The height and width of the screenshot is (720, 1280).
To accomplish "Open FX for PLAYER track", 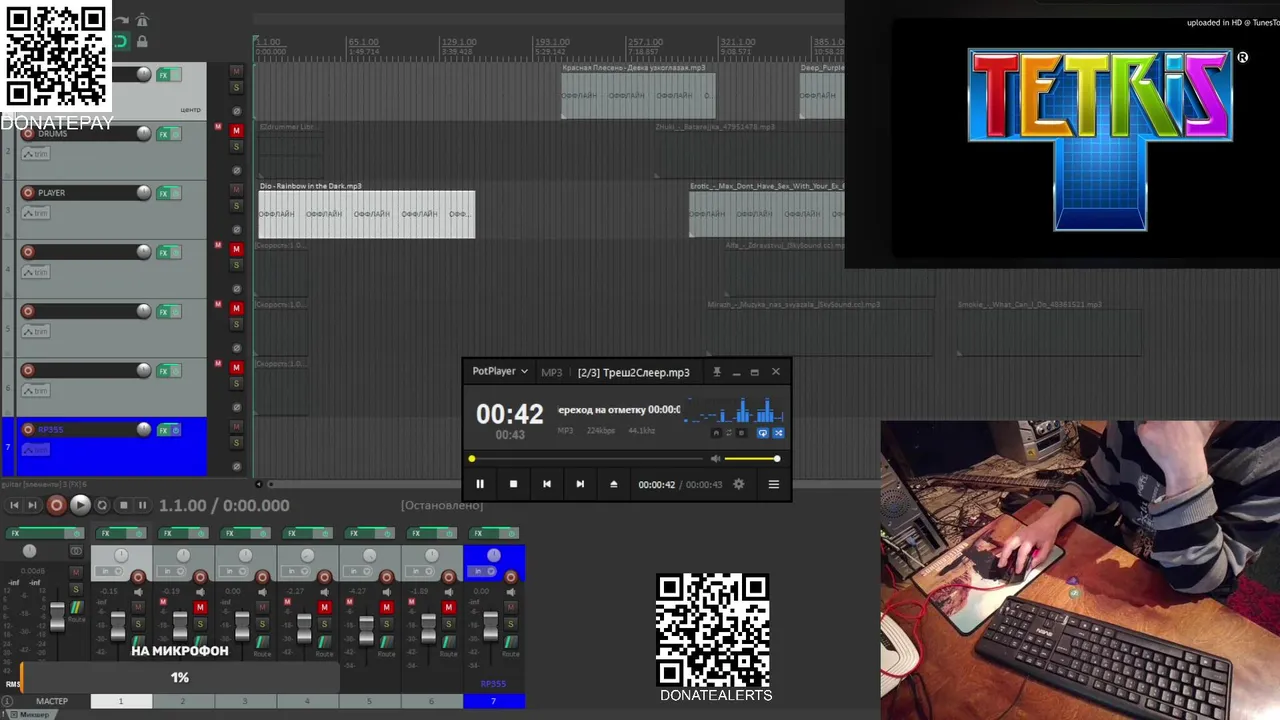I will pyautogui.click(x=164, y=193).
